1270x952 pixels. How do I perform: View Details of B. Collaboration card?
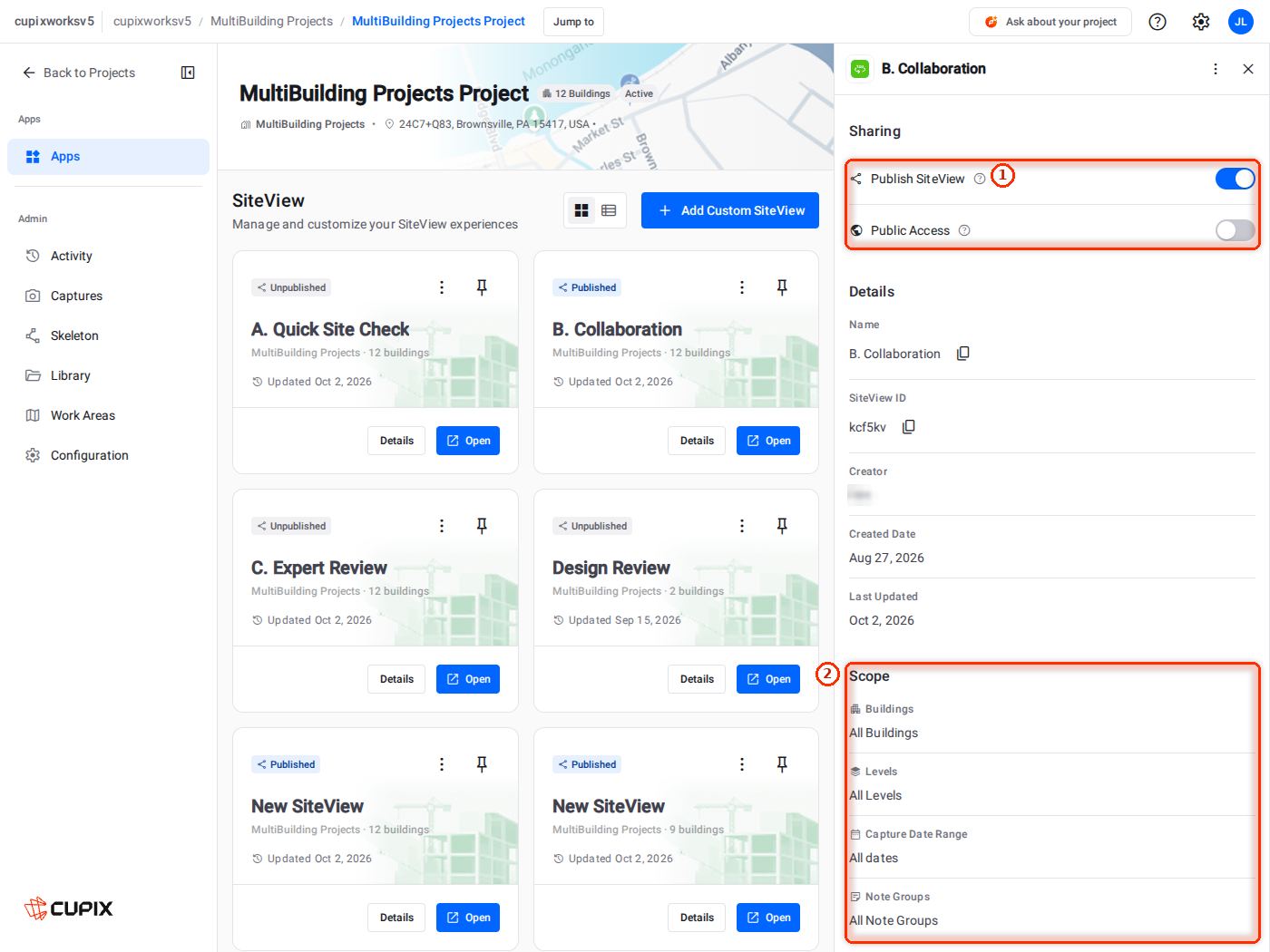[x=697, y=441]
